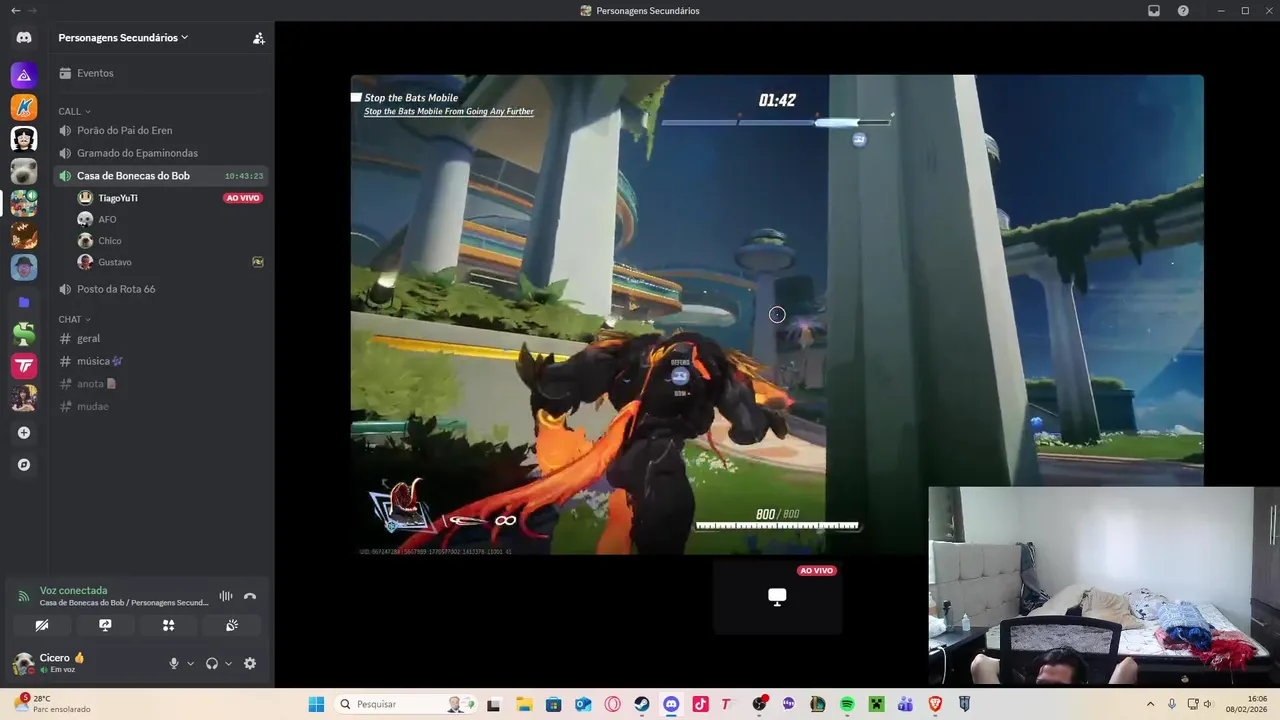Click the forward arrow in title bar

point(33,10)
